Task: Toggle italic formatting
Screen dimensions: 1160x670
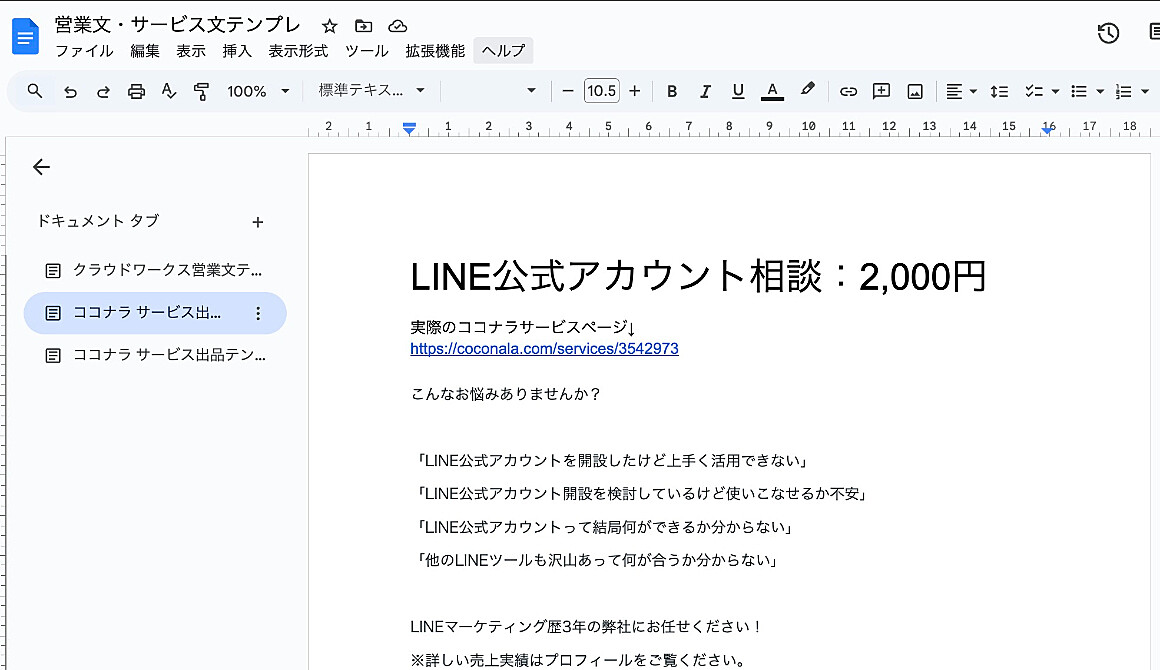Action: [705, 92]
